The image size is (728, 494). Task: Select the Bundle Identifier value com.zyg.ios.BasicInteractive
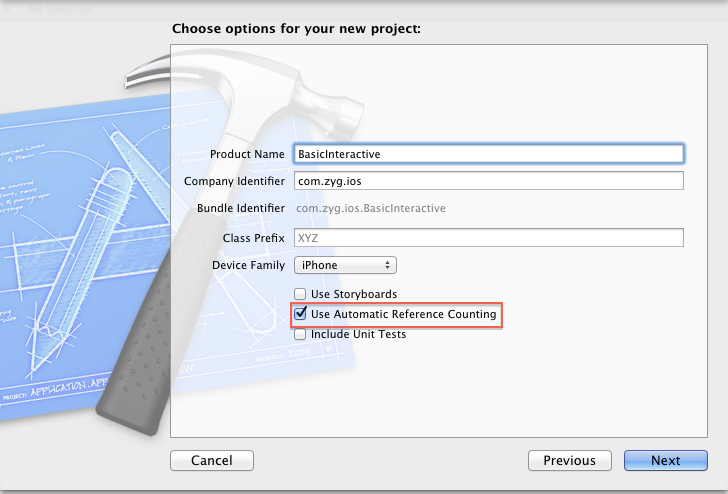371,208
